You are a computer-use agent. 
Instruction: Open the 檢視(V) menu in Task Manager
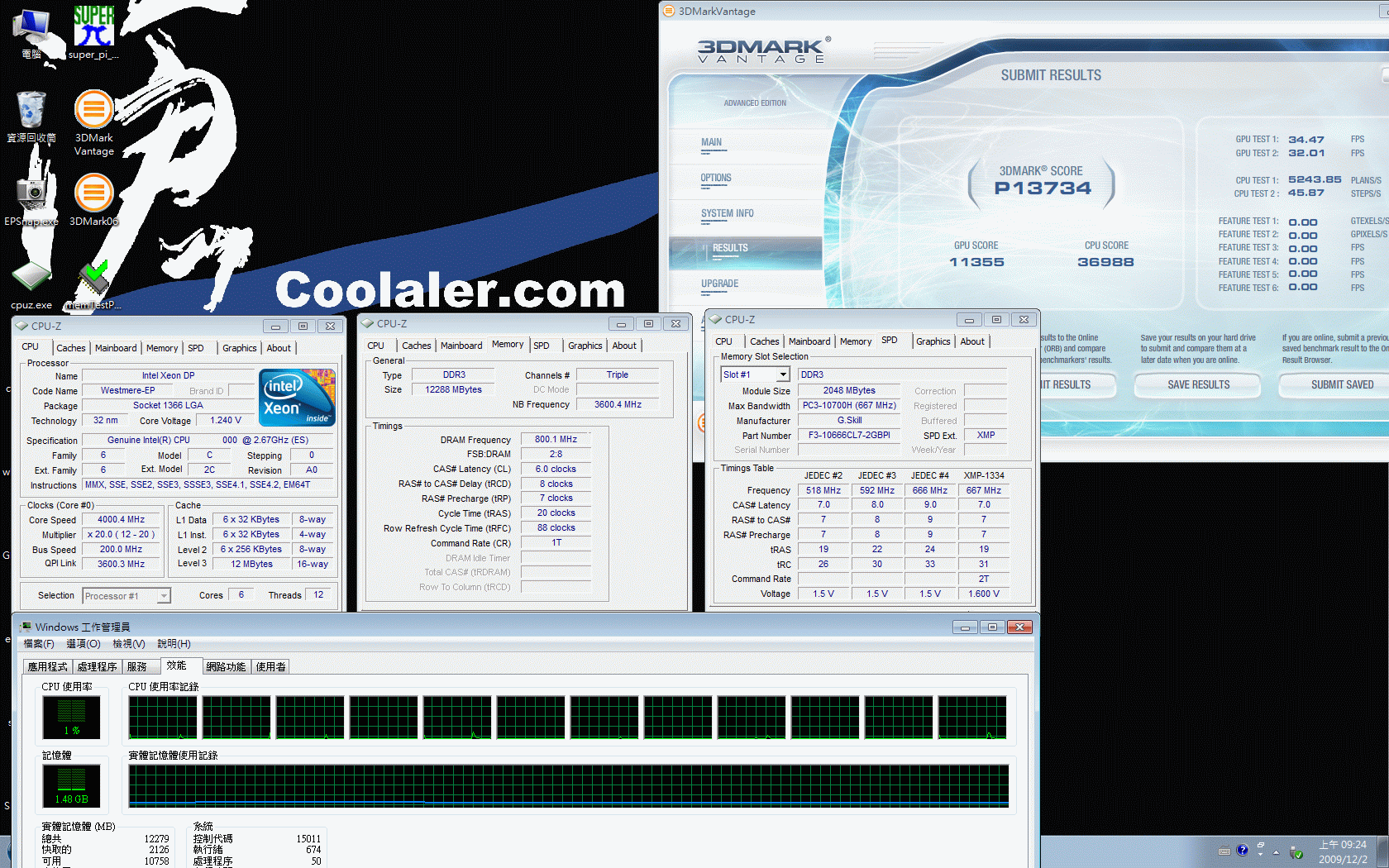tap(129, 644)
